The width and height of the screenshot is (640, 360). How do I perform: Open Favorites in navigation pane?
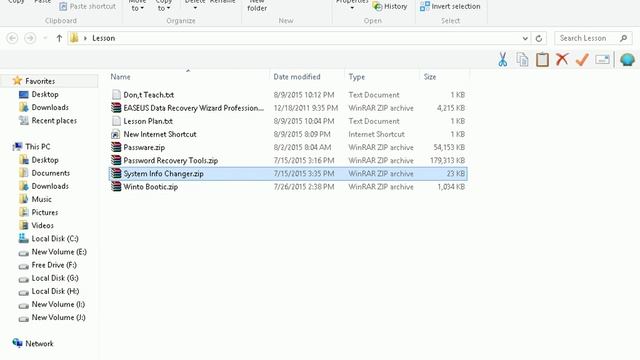point(40,81)
